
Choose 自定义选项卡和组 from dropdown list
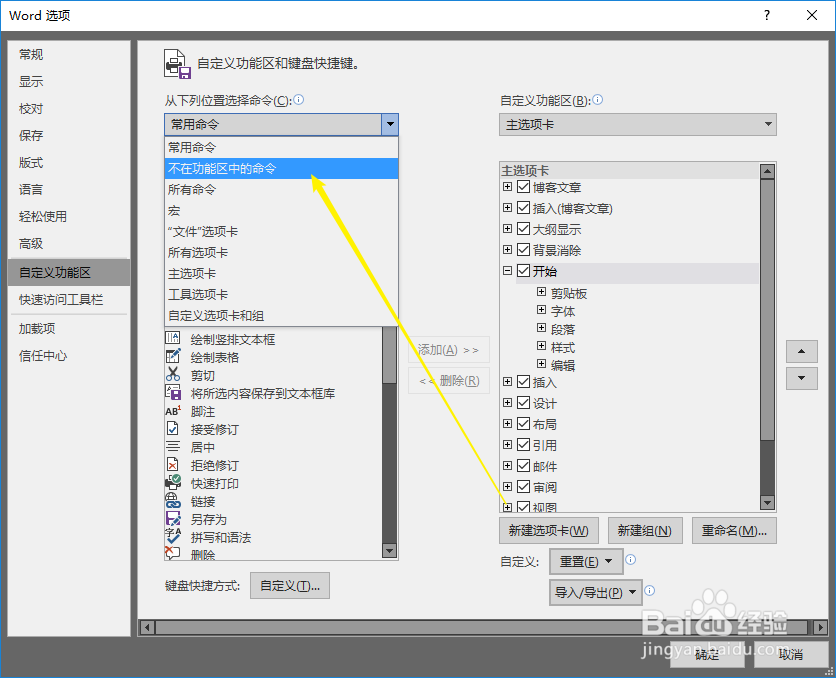point(282,316)
